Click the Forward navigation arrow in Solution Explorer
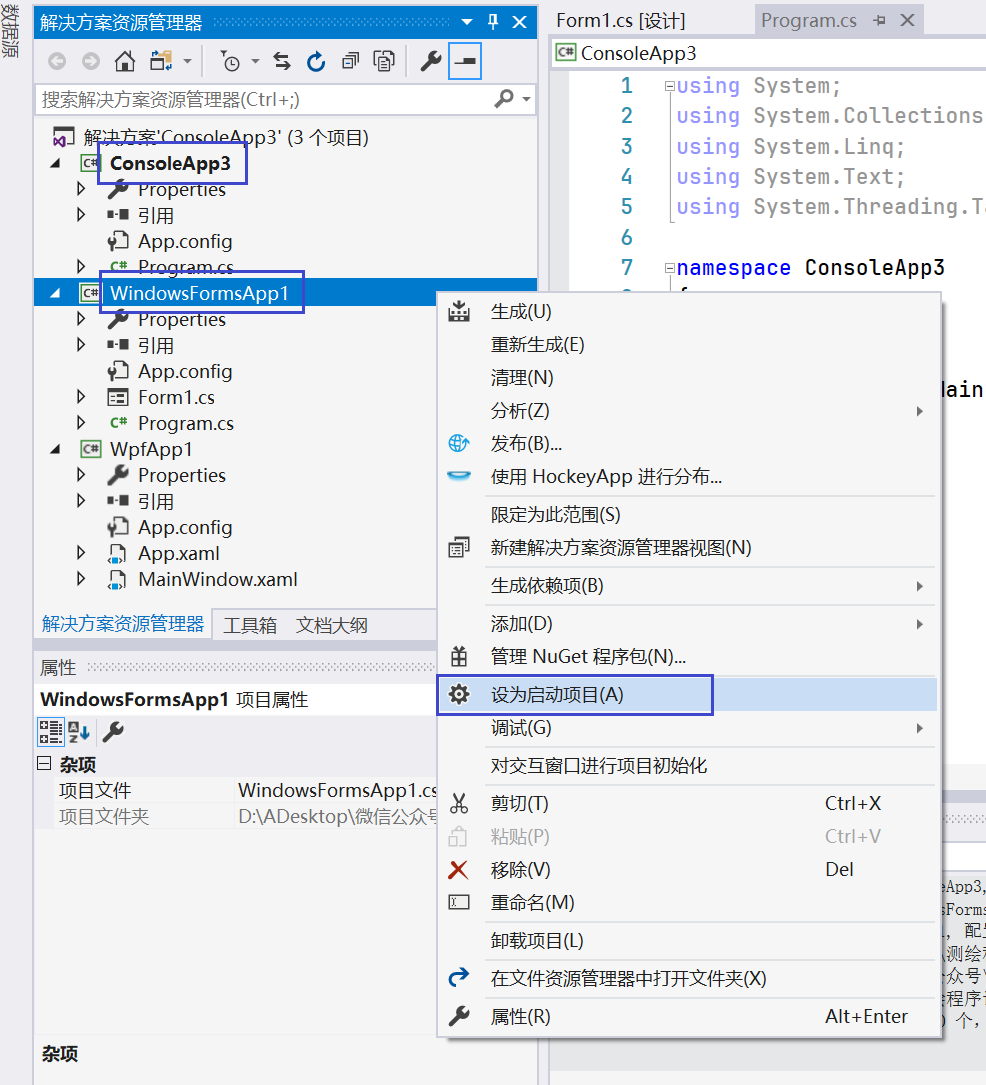This screenshot has height=1085, width=986. click(91, 62)
